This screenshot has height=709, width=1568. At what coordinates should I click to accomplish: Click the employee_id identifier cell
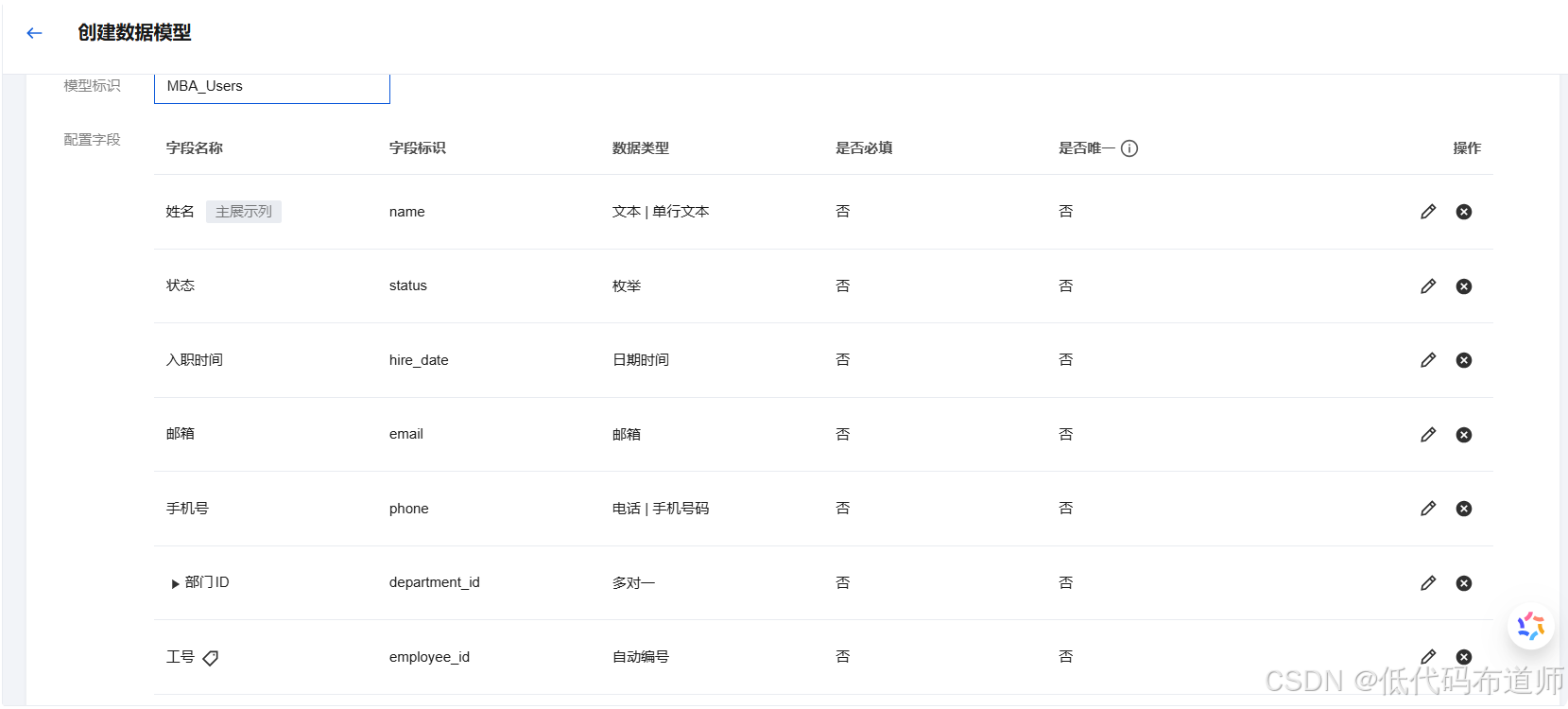click(429, 657)
